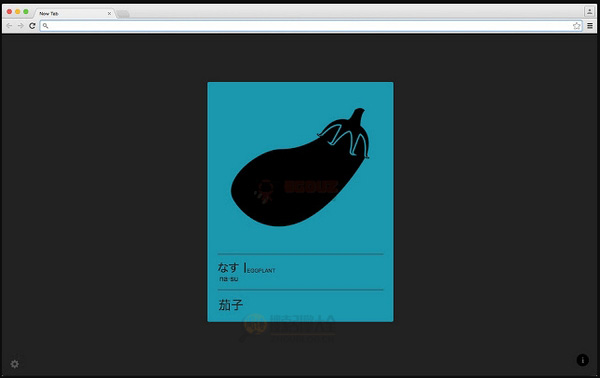Viewport: 600px width, 378px height.
Task: Go forward to next page
Action: [x=21, y=26]
